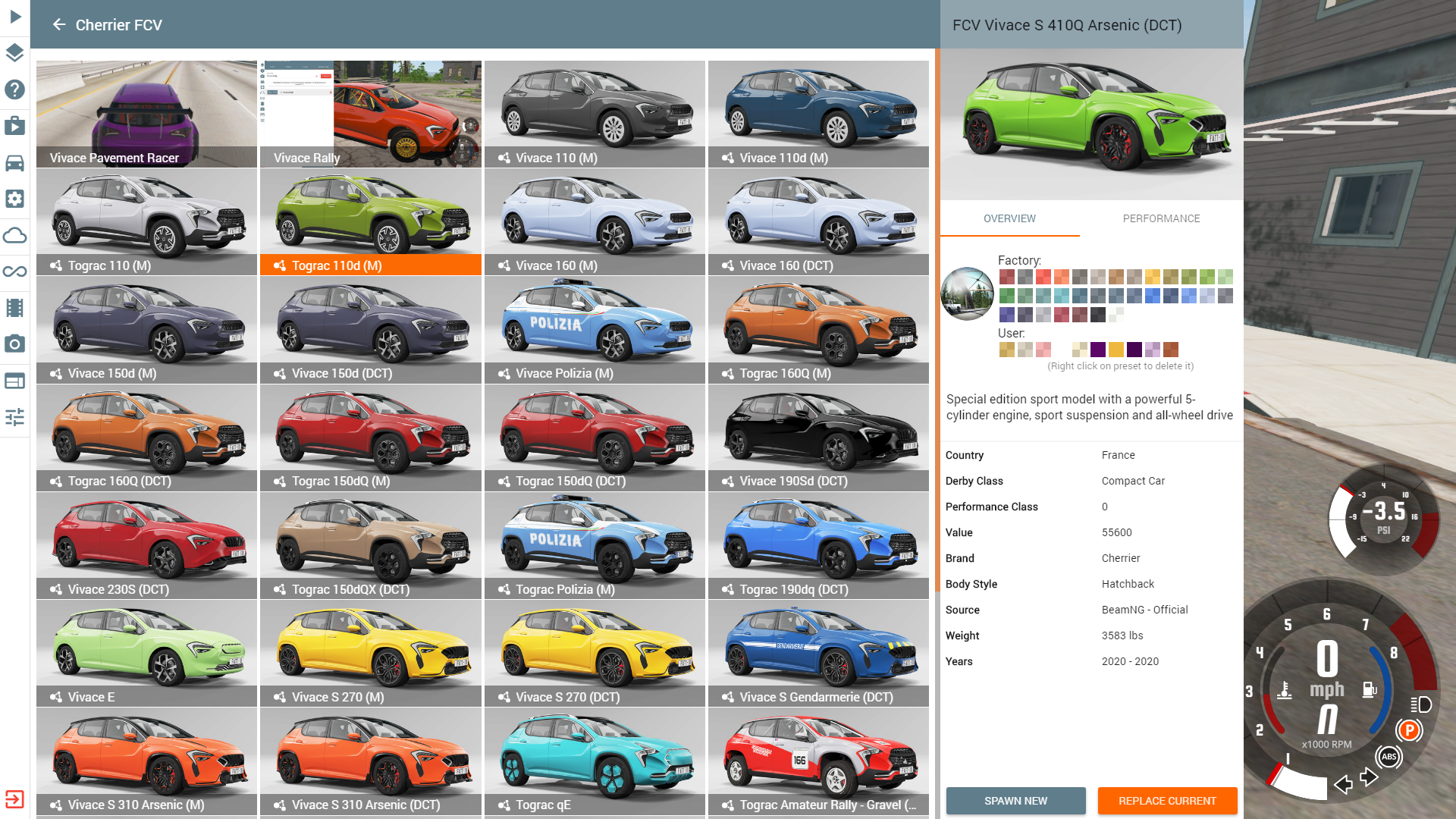Open the film strip replay icon
The image size is (1456, 819).
point(15,308)
